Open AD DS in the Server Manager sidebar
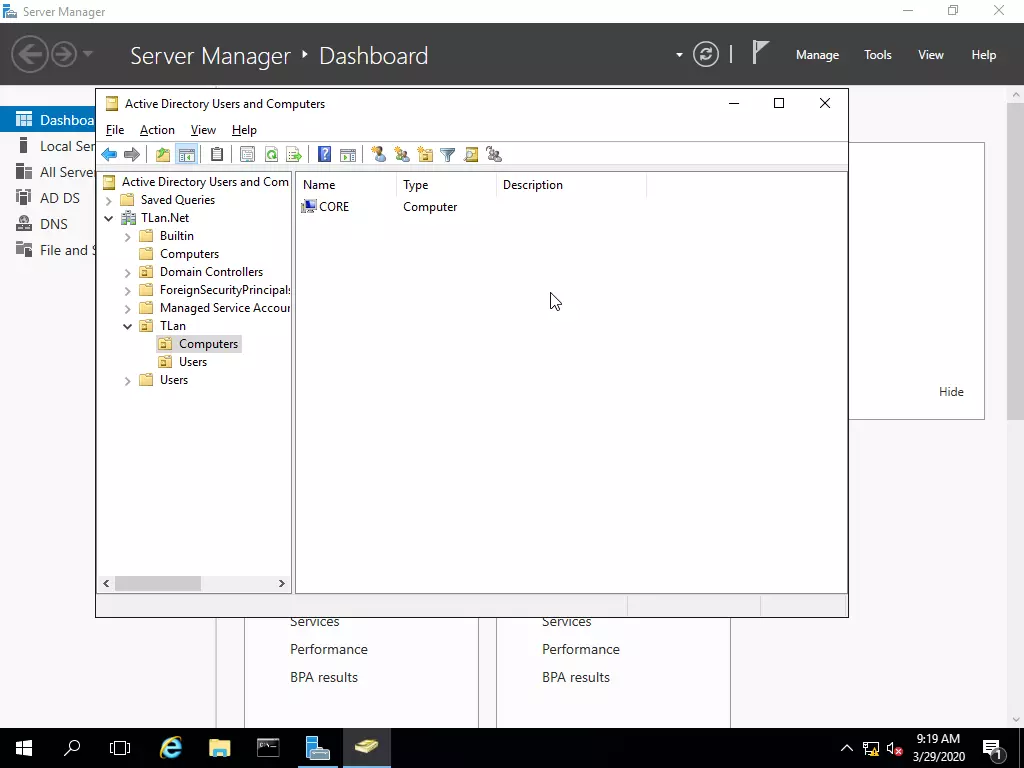1024x768 pixels. coord(48,198)
